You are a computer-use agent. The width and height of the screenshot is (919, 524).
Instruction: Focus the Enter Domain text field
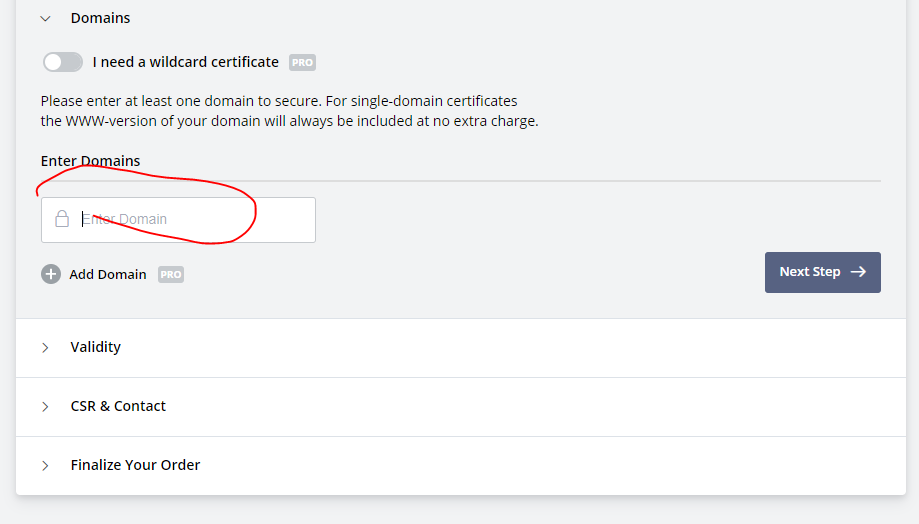coord(178,220)
